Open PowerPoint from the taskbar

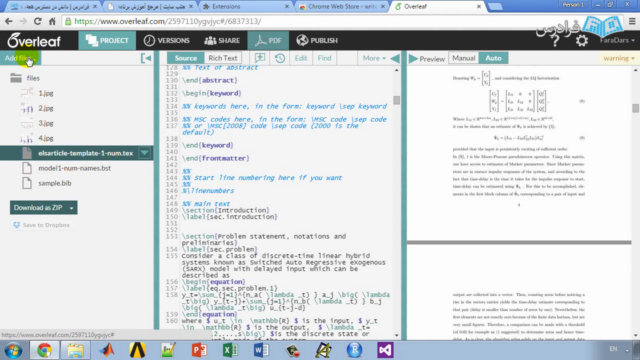pos(199,350)
